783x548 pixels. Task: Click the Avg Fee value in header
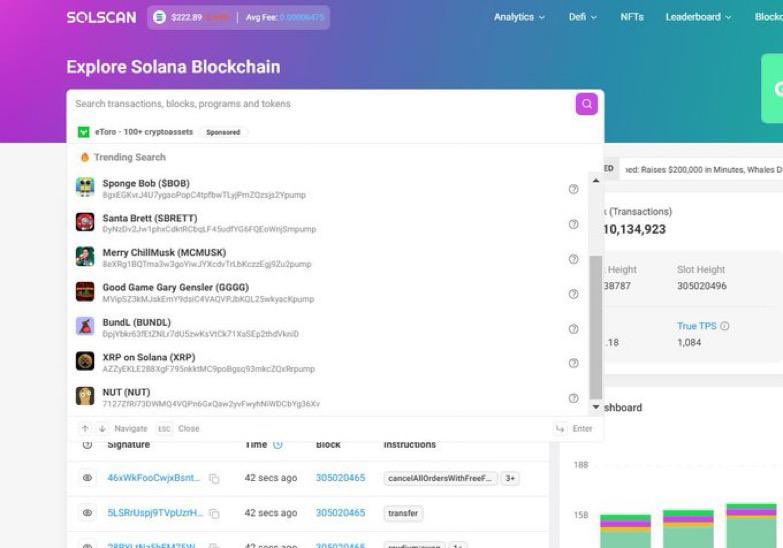click(302, 17)
